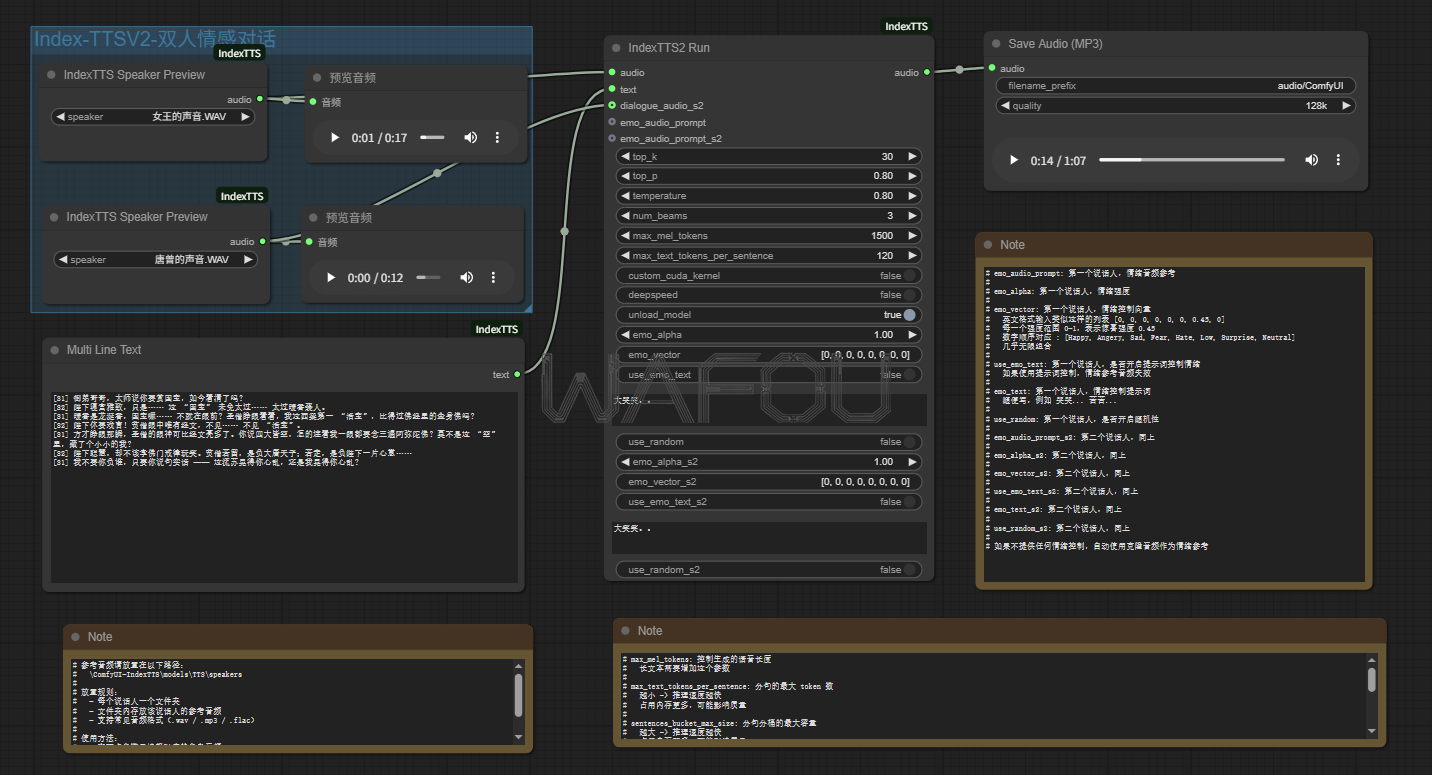Adjust volume slider on 0:01 / 0:17 player
The image size is (1432, 775).
pyautogui.click(x=432, y=138)
